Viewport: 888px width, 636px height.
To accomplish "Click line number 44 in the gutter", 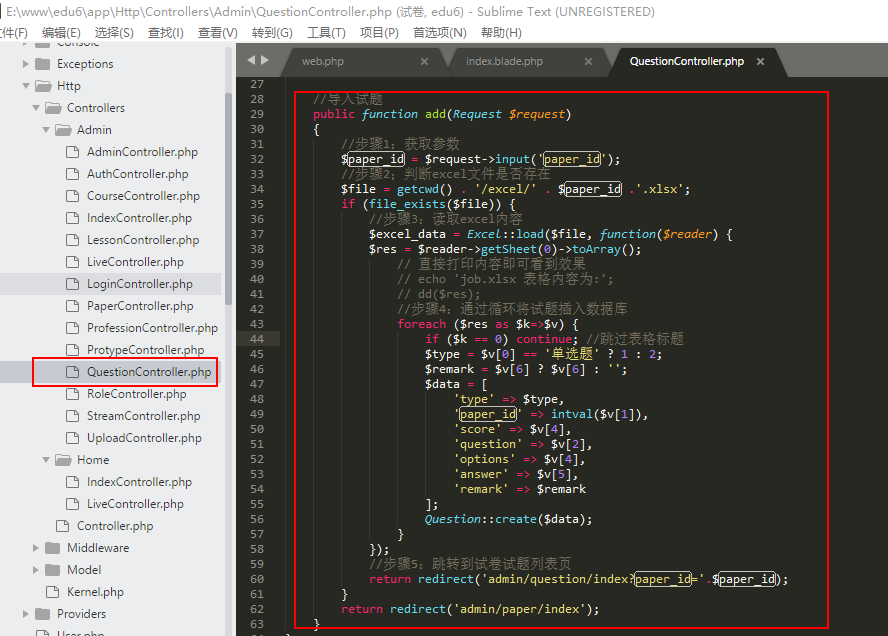I will [x=257, y=339].
